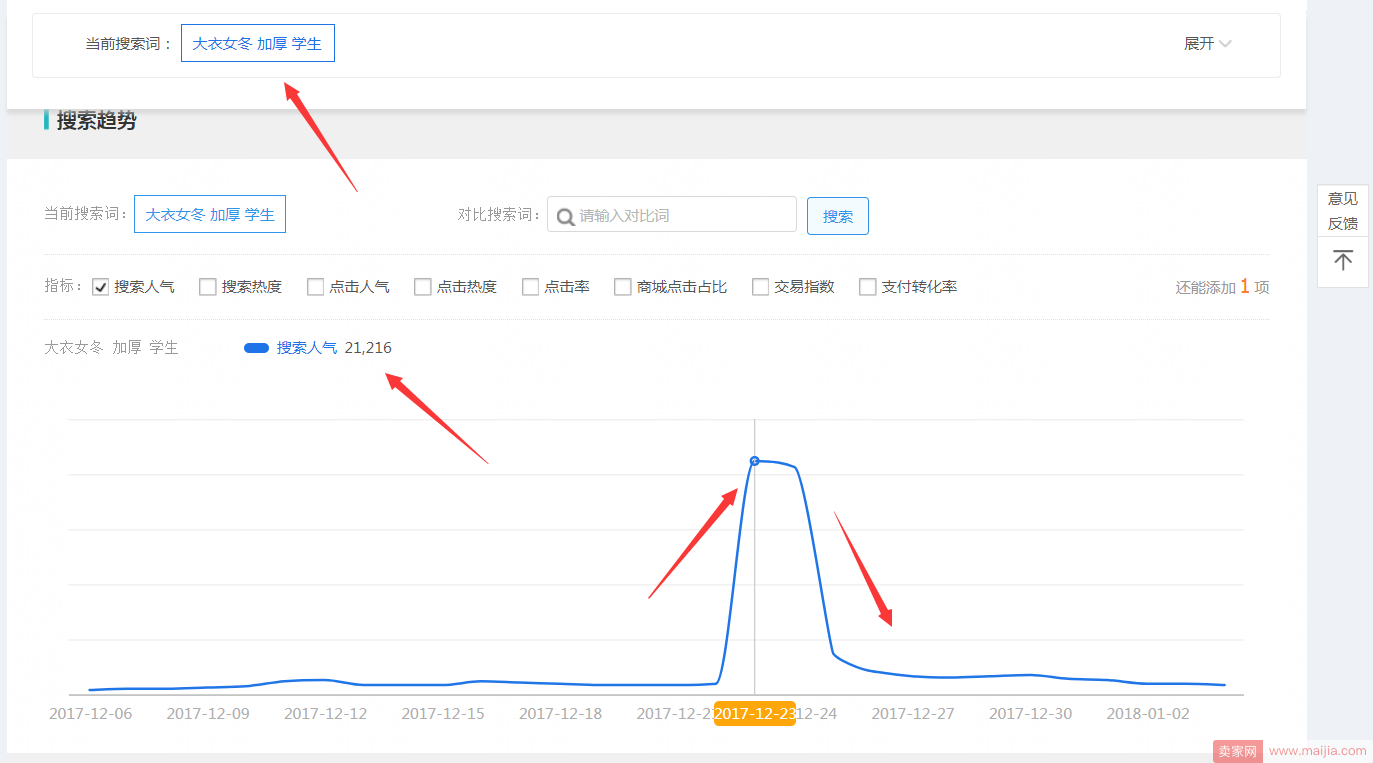
Task: Click the 2017-12-06 axis label
Action: click(x=90, y=714)
